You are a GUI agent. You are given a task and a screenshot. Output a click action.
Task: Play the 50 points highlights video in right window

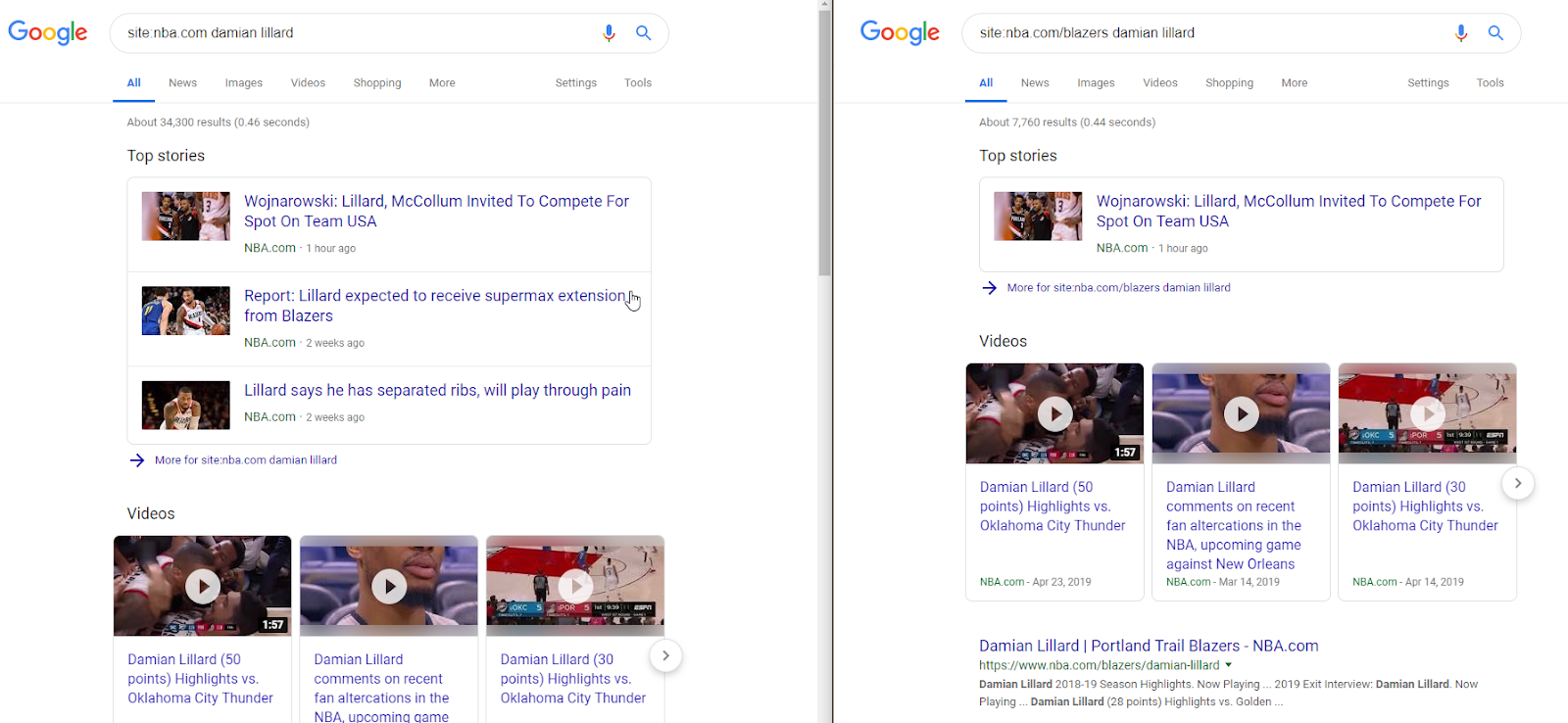[x=1054, y=413]
